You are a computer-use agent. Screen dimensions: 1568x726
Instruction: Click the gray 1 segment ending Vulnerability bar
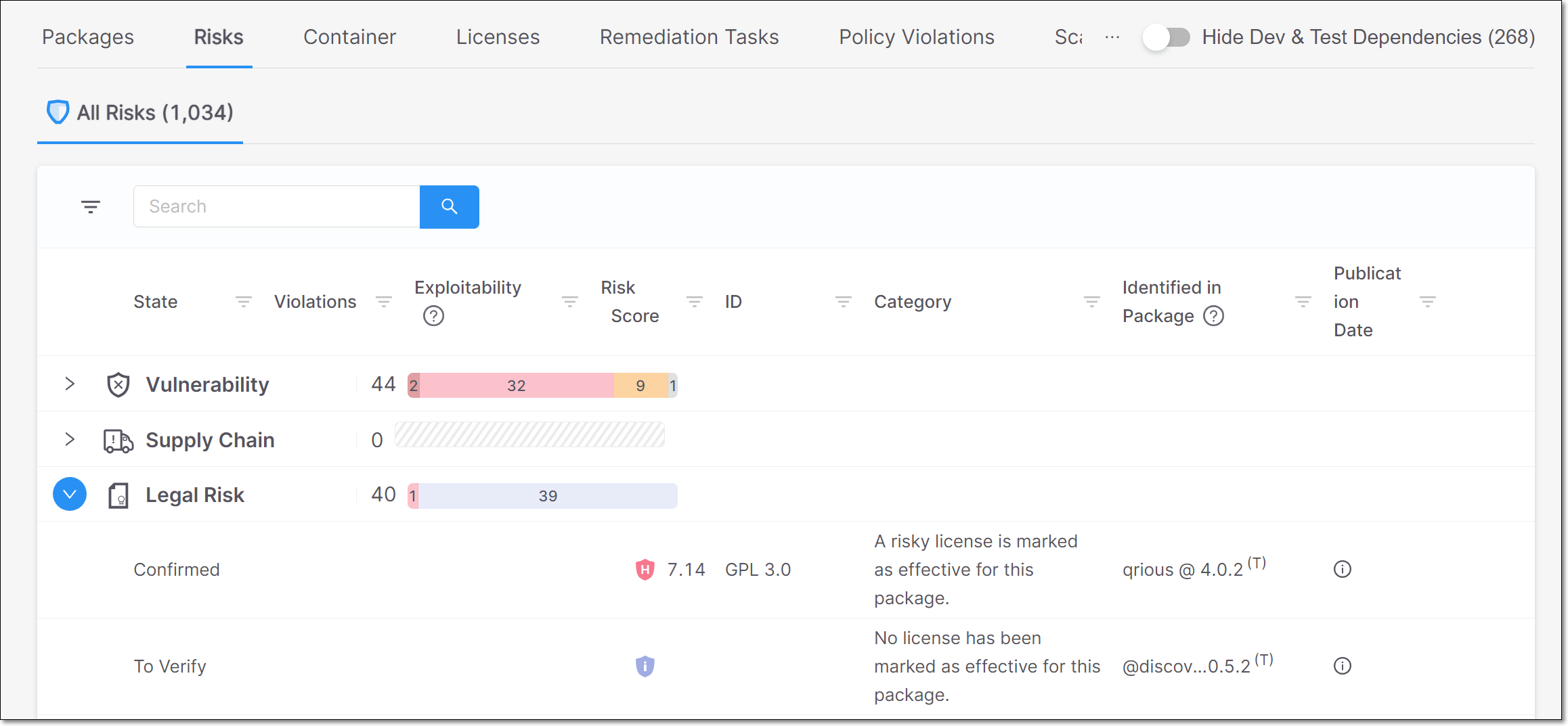coord(673,386)
